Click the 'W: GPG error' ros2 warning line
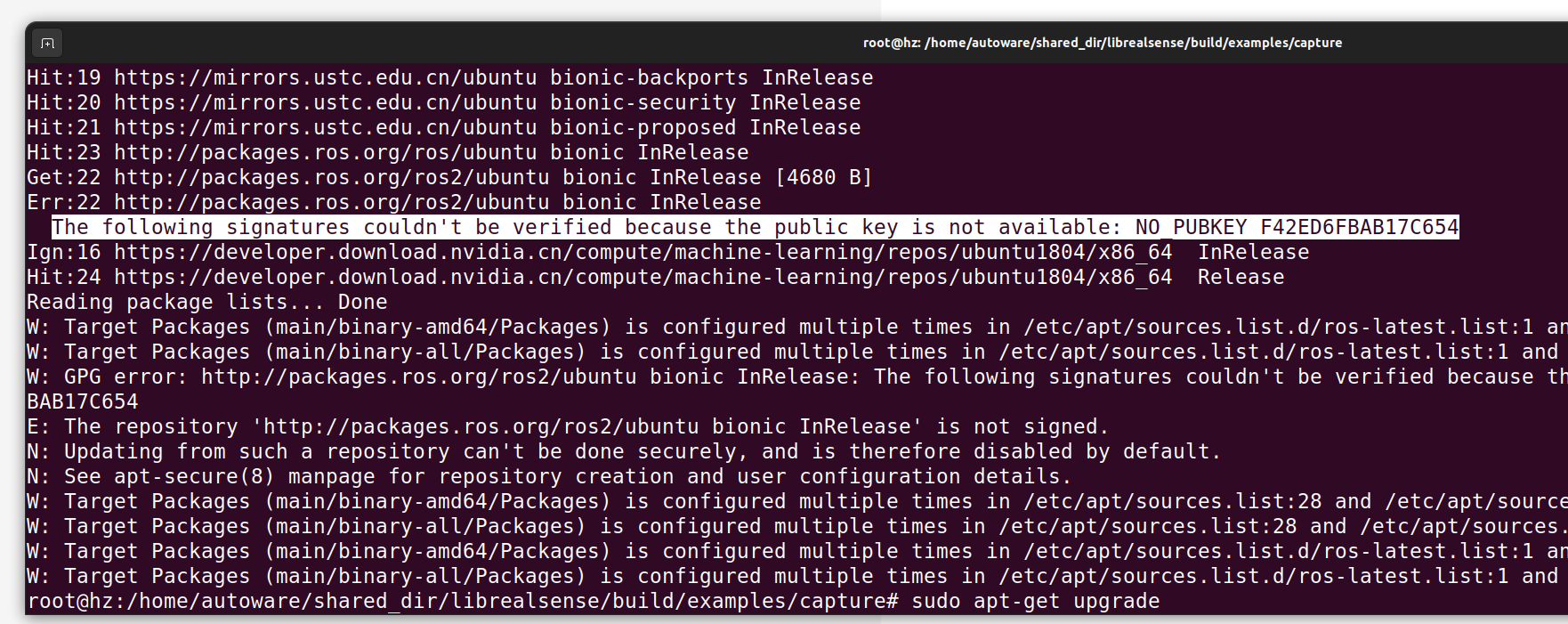 tap(797, 377)
